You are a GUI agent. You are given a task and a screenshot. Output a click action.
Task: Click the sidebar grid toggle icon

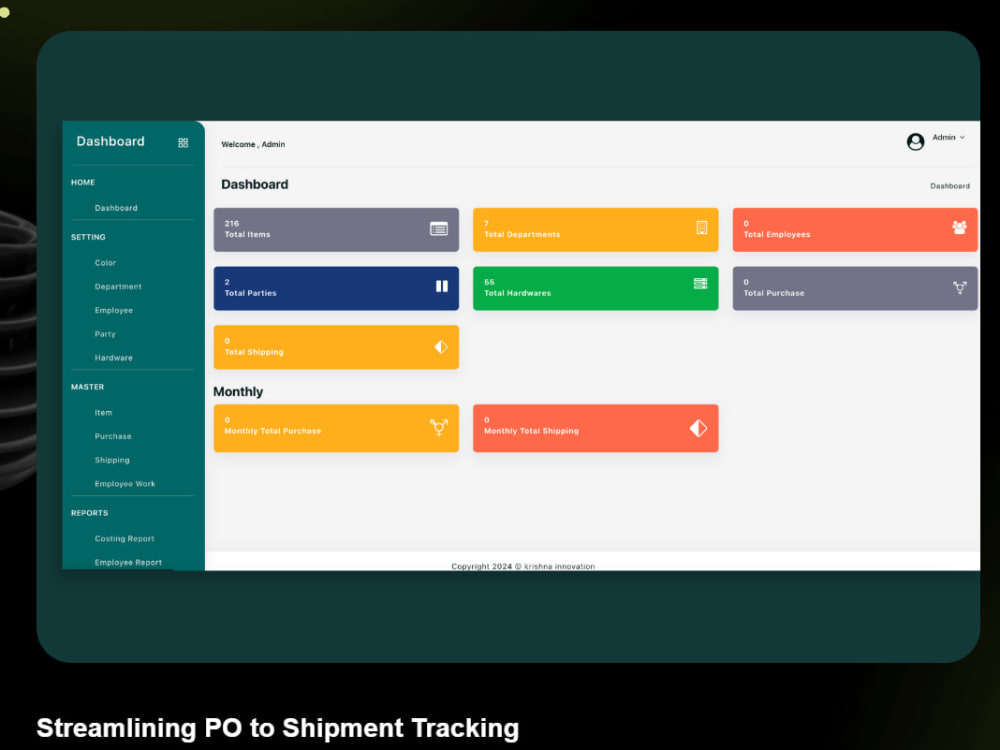183,143
